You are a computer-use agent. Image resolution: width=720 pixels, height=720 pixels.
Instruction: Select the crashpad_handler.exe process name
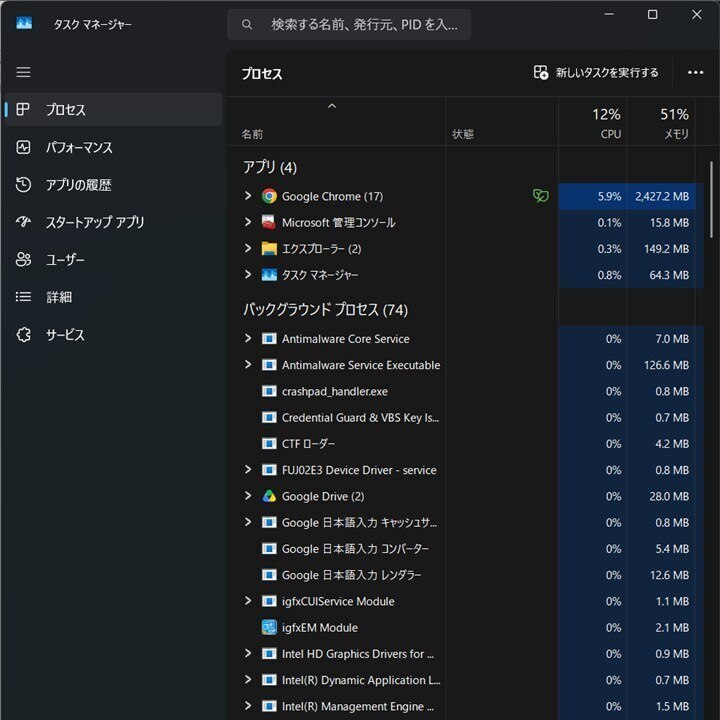(x=335, y=391)
